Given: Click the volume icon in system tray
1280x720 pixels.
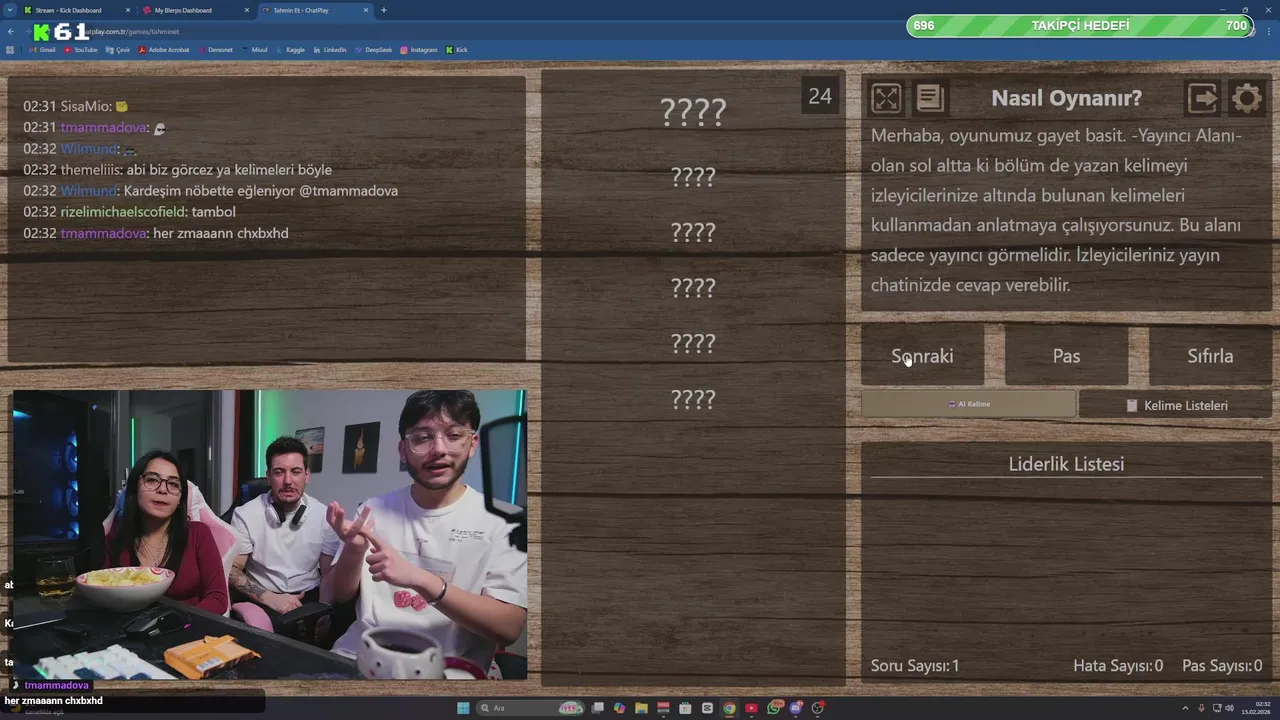Looking at the screenshot, I should point(1229,708).
